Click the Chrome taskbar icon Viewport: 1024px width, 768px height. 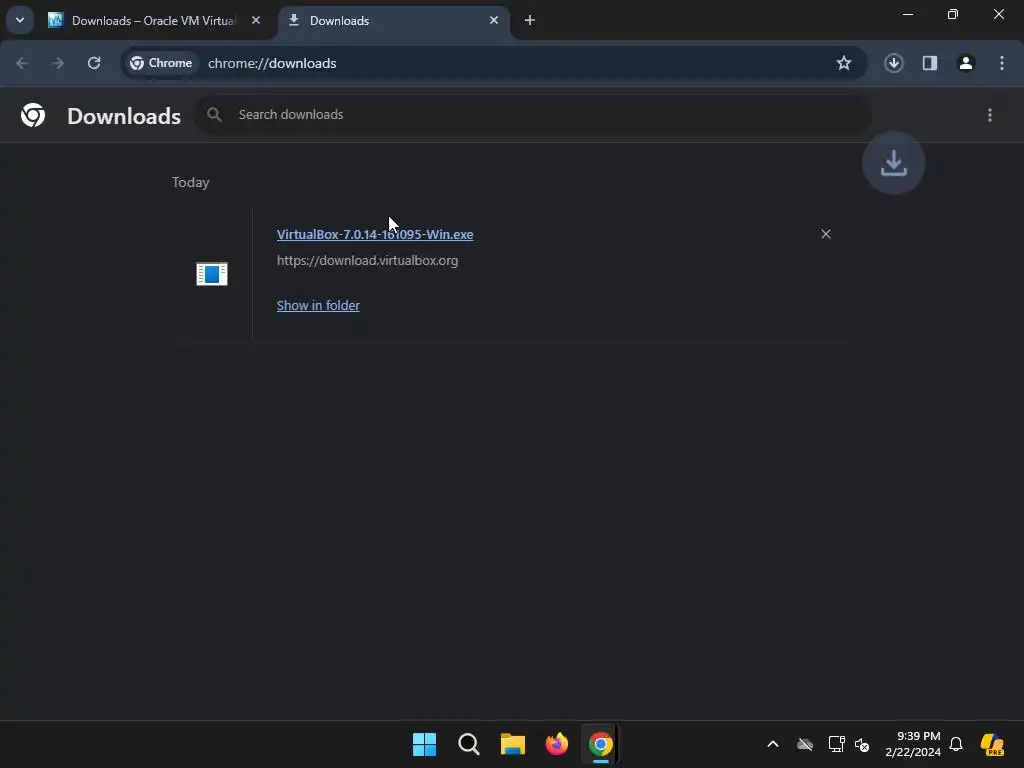[601, 744]
